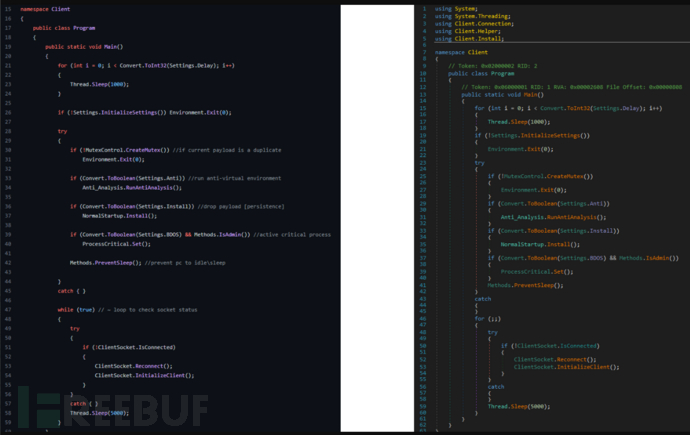Image resolution: width=690 pixels, height=435 pixels.
Task: Click the "//run anti-virtual environment" comment
Action: [235, 178]
